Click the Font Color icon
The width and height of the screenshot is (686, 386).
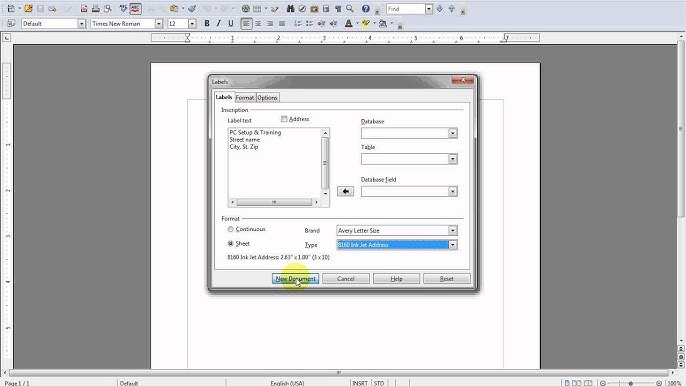pos(349,23)
